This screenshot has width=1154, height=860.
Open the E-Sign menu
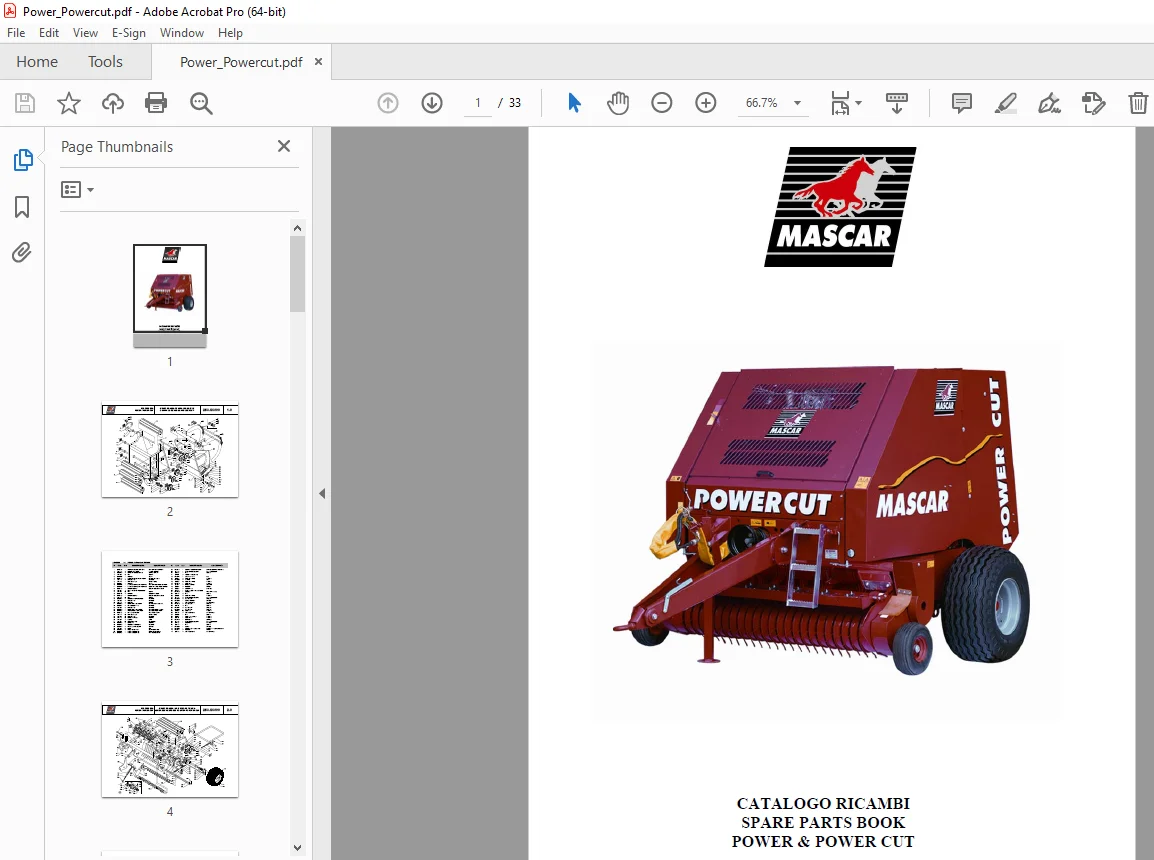coord(129,33)
